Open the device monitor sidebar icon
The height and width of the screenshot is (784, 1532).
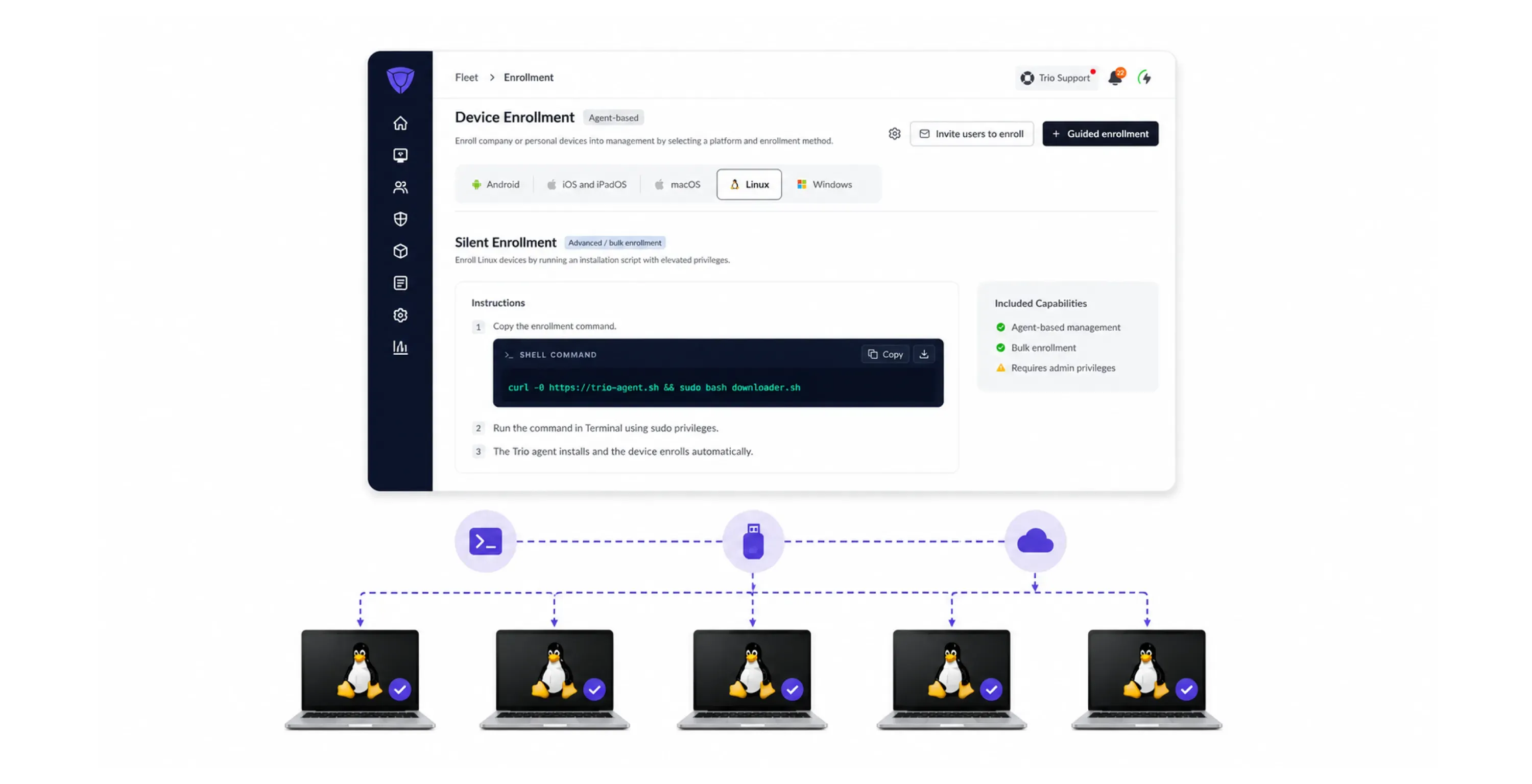click(400, 155)
